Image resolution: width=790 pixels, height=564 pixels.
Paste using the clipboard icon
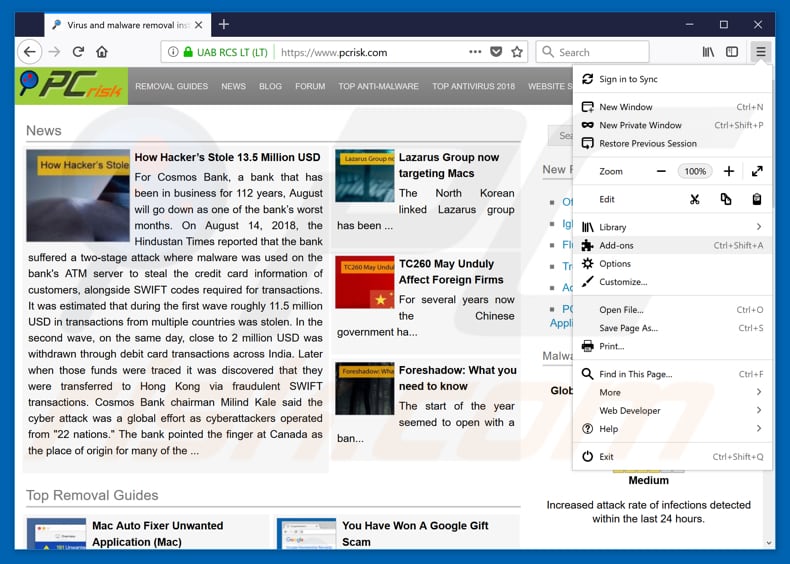point(757,199)
